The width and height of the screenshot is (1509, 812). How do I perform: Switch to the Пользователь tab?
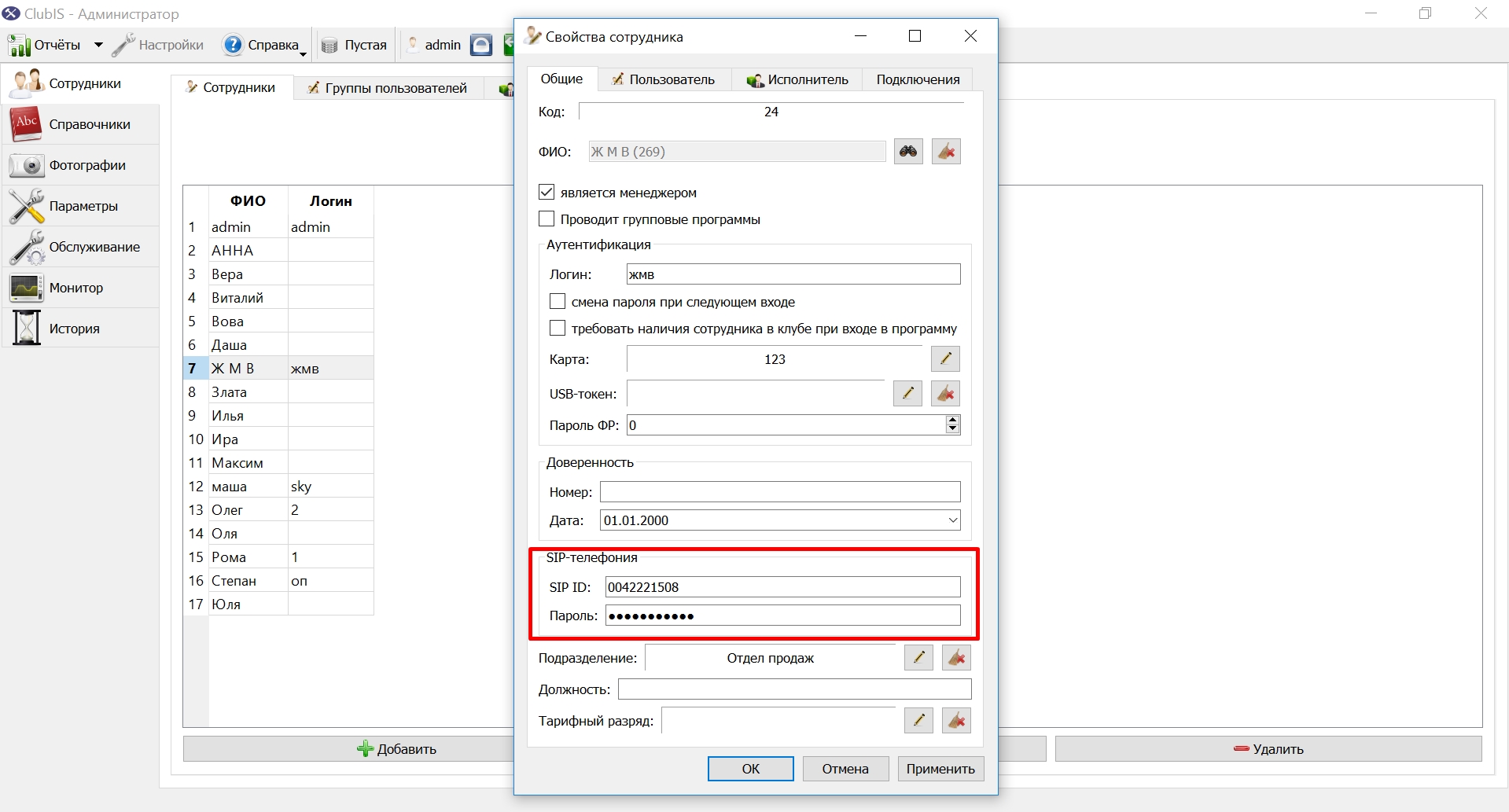click(664, 79)
